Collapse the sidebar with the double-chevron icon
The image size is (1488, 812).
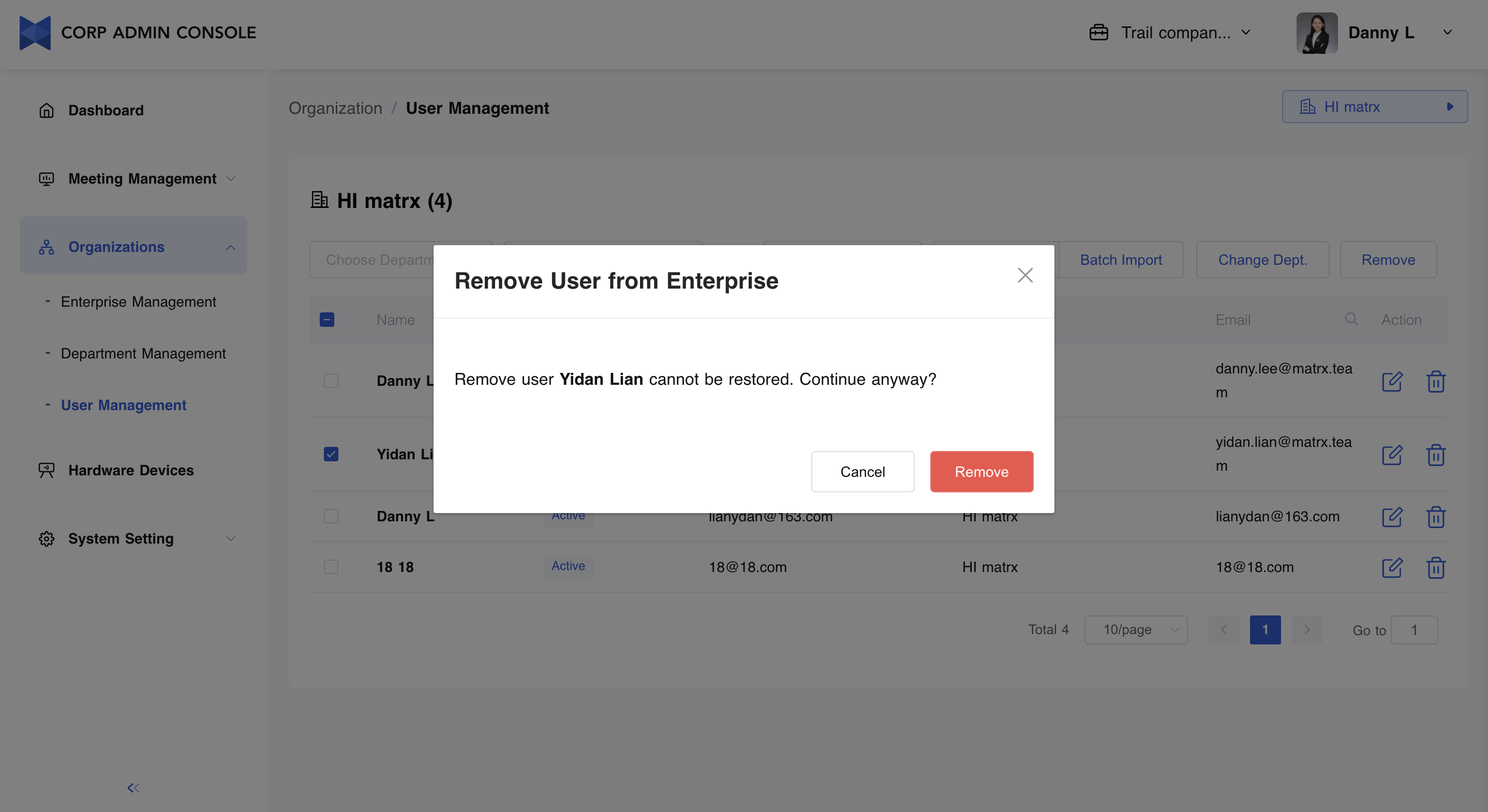tap(133, 787)
